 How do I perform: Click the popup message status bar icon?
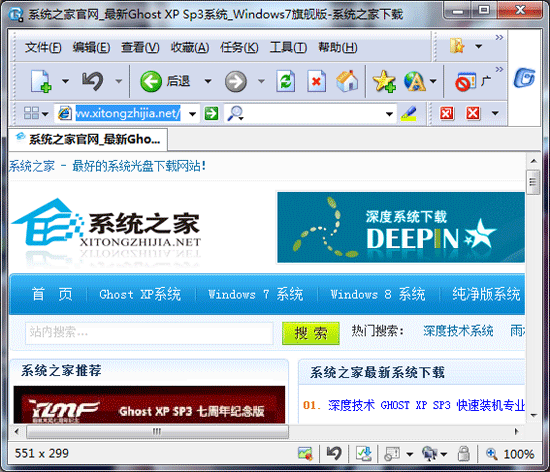392,454
